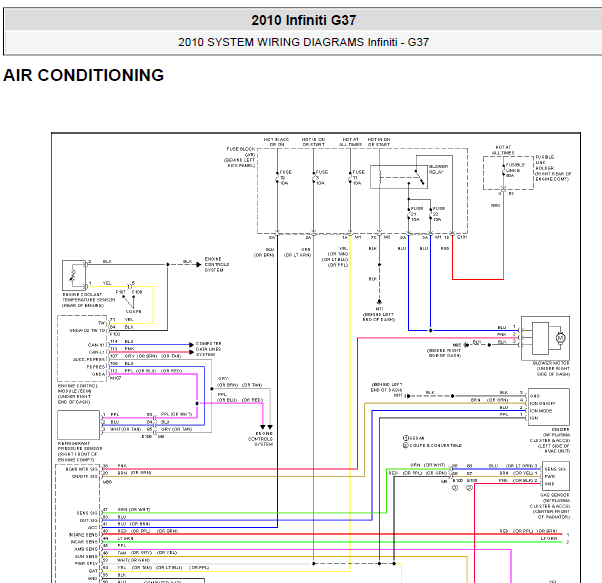The image size is (602, 583).
Task: Click the Fuse 19 10A symbol
Action: 277,177
